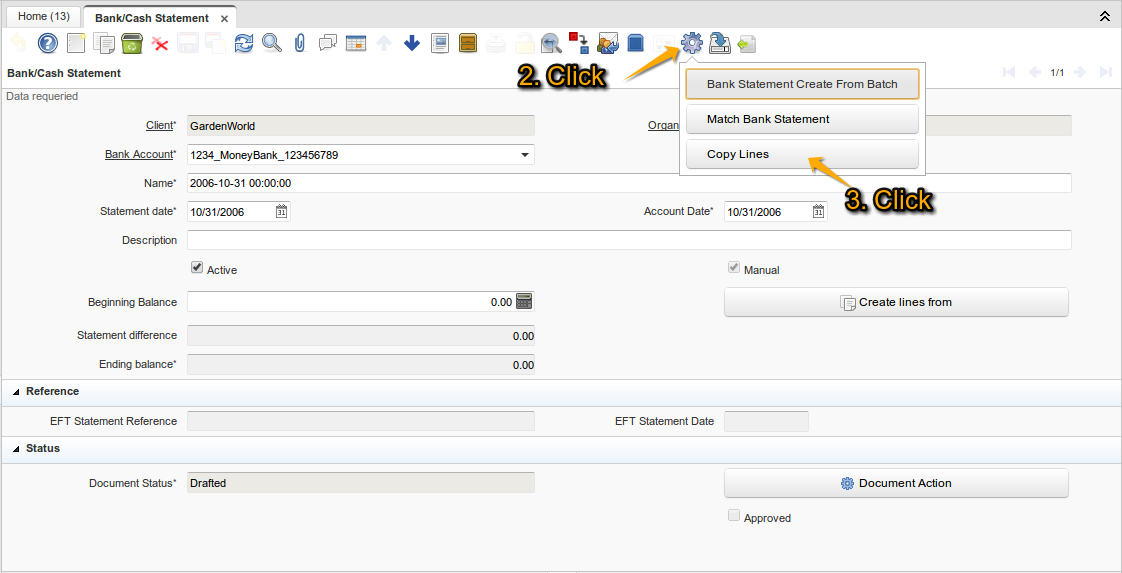Click the Account Date field
Image resolution: width=1122 pixels, height=573 pixels.
click(768, 212)
